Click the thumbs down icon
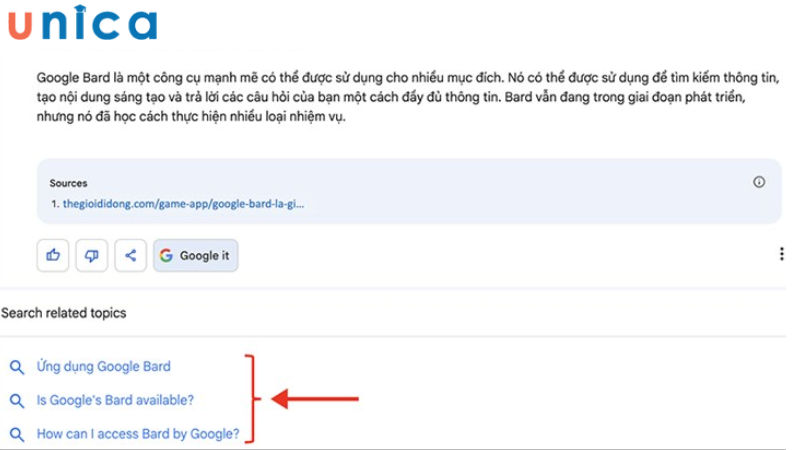This screenshot has height=450, width=800. coord(92,255)
